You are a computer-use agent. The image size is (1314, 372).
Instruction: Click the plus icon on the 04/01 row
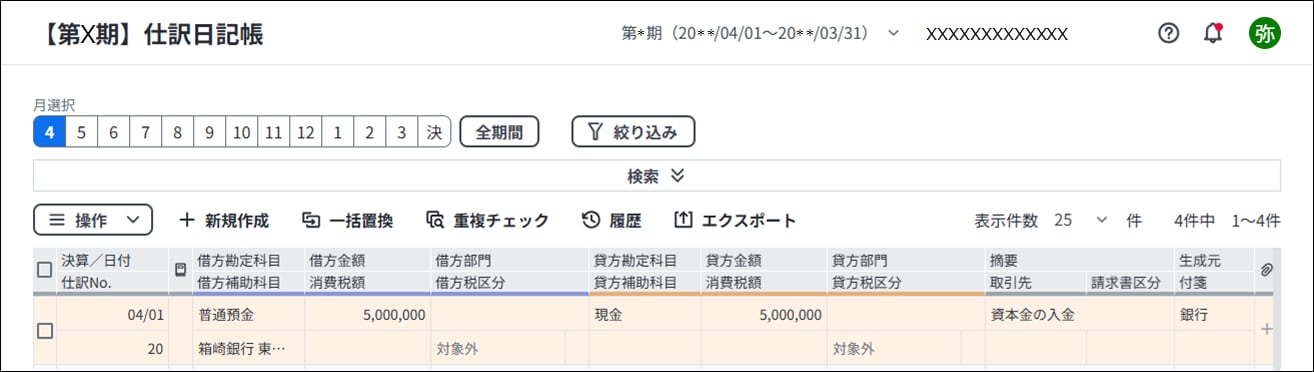click(1266, 329)
